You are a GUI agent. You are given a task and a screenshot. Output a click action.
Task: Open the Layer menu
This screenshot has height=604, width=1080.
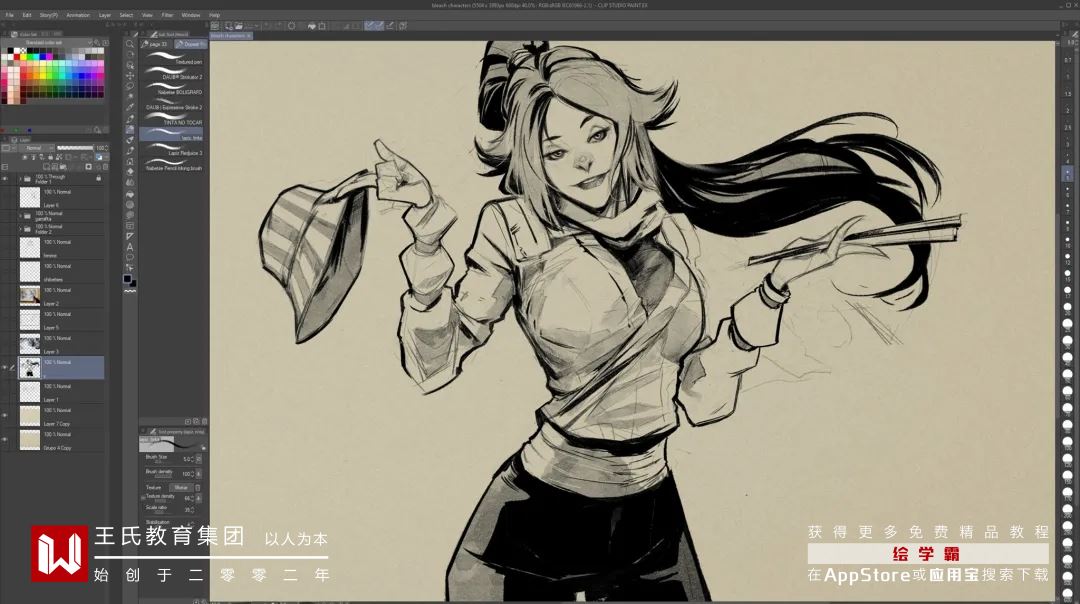pos(105,14)
